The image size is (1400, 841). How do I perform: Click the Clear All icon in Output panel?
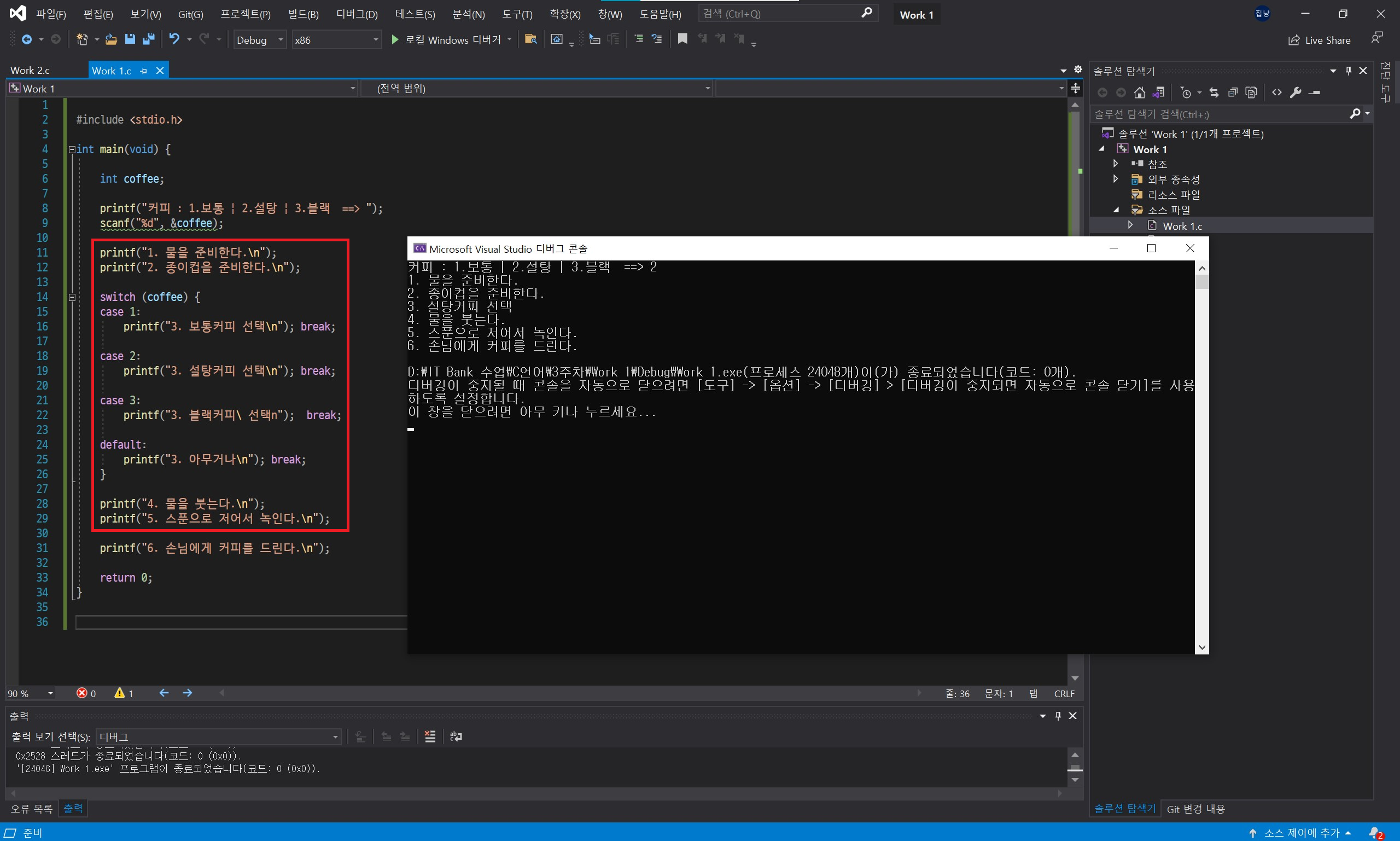(430, 736)
